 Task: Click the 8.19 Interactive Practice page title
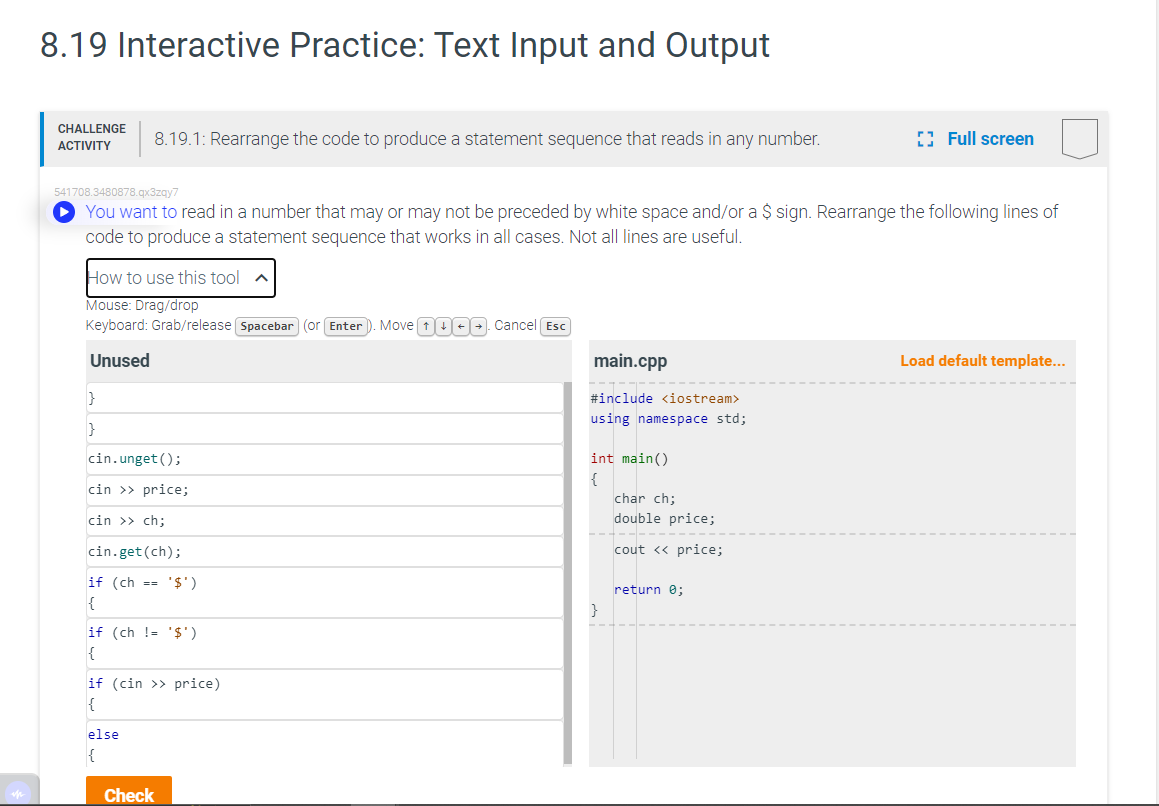tap(405, 45)
